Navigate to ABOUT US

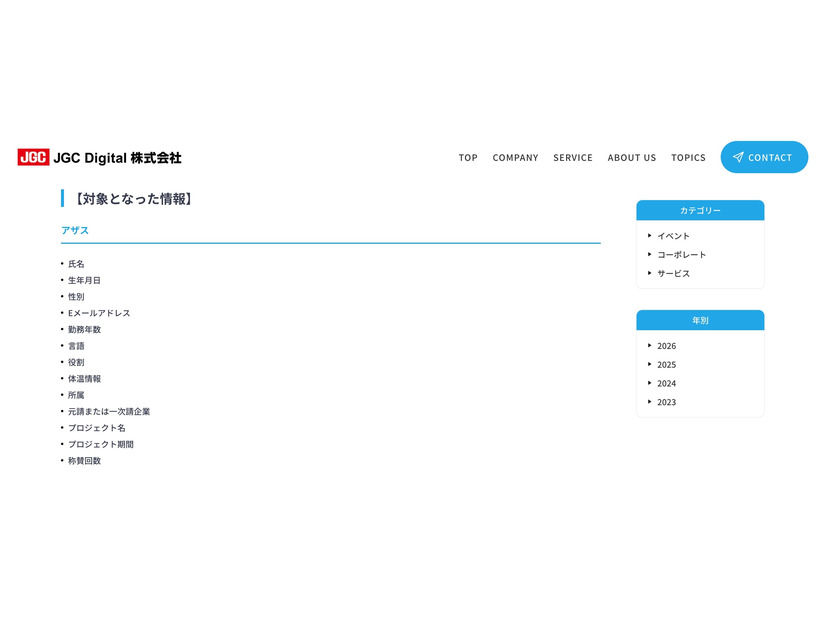coord(632,158)
